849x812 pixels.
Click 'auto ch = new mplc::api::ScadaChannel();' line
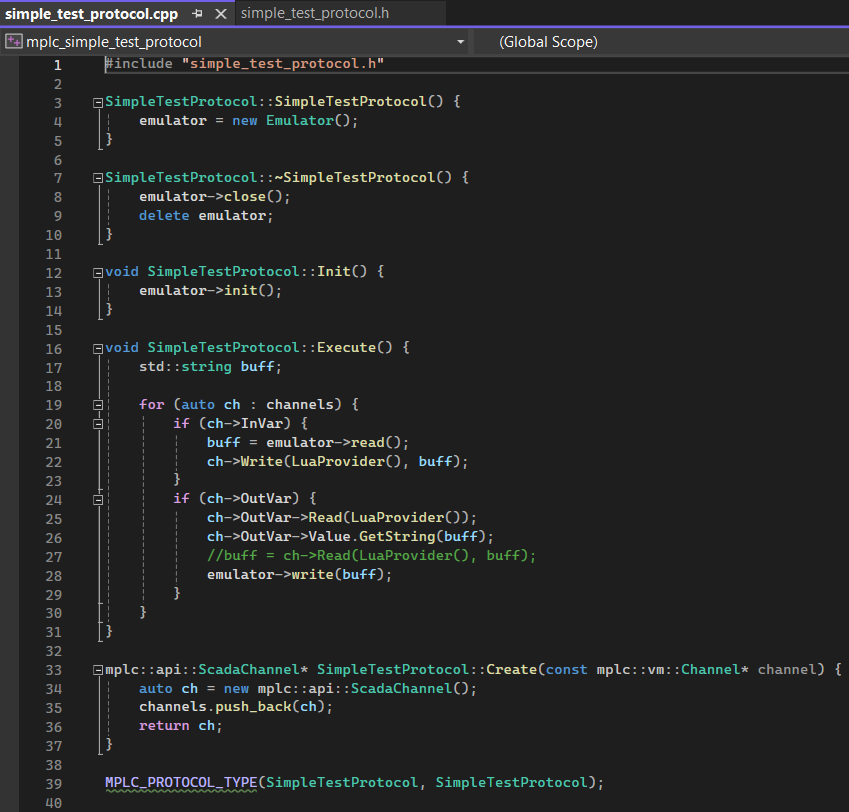(x=308, y=689)
